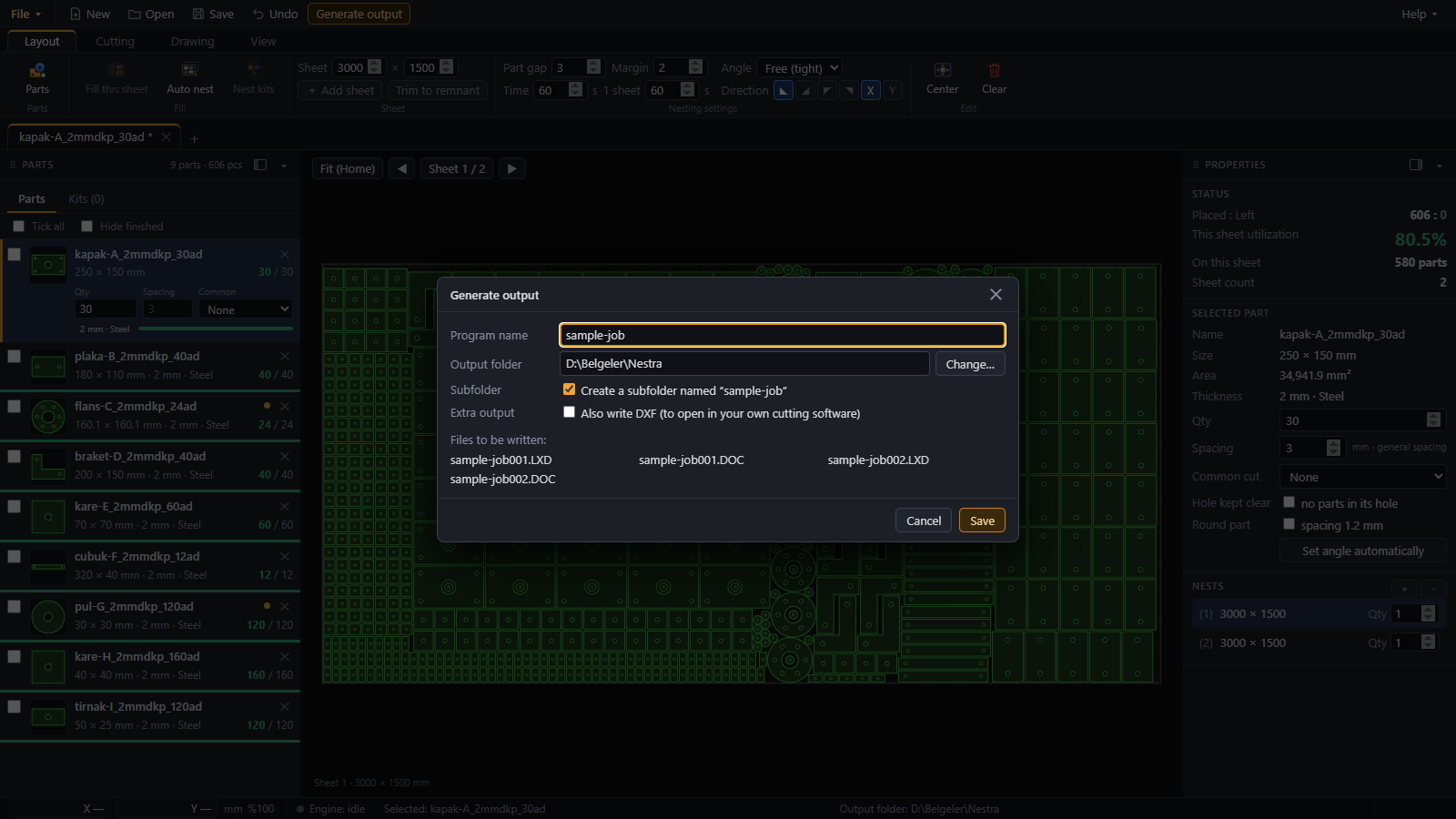
Task: Remove flans-C_2mmdkp_24ad part with its X icon
Action: (285, 407)
